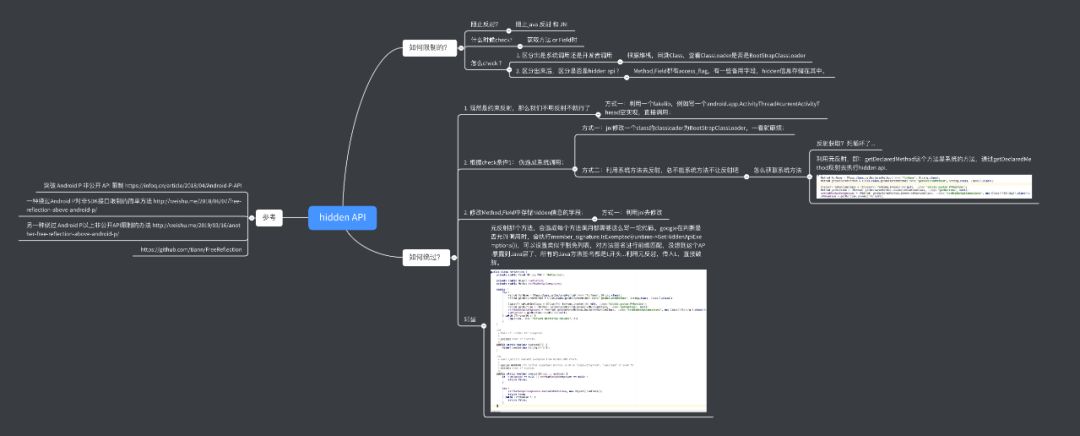1080x436 pixels.
Task: Select the fakelib ActivityThread#currentActivityThread node
Action: (712, 108)
